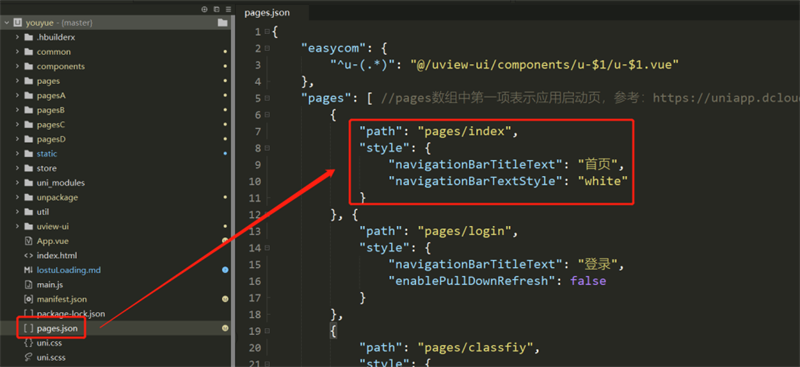Open main.js from the project tree
This screenshot has width=800, height=367.
tap(49, 284)
